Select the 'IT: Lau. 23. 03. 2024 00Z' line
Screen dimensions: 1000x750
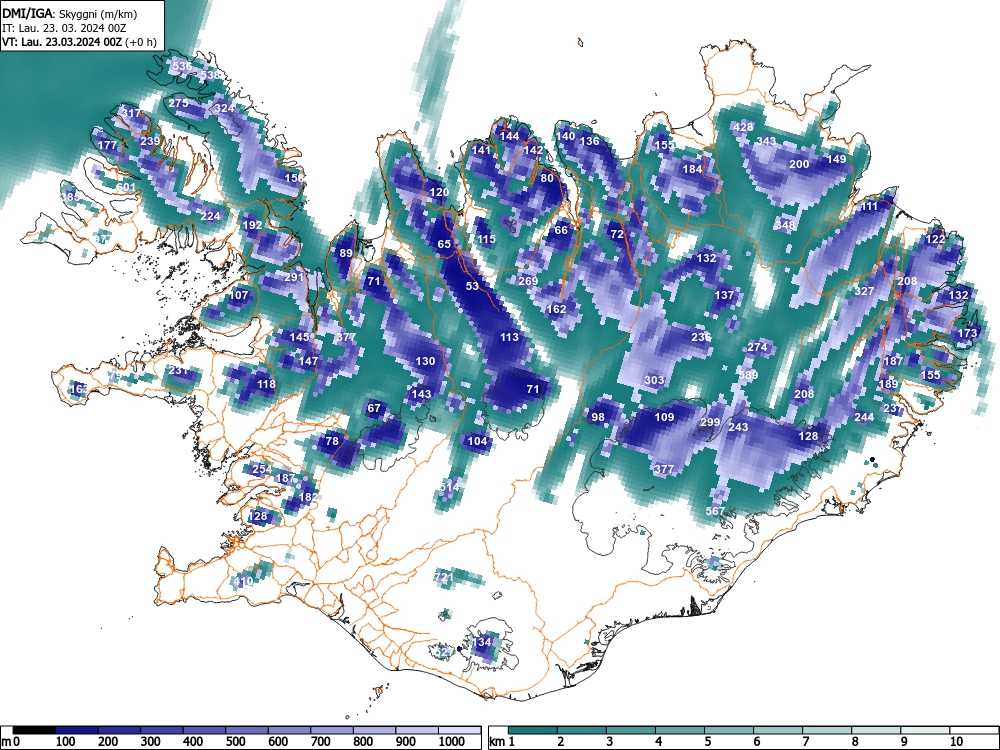(x=64, y=28)
